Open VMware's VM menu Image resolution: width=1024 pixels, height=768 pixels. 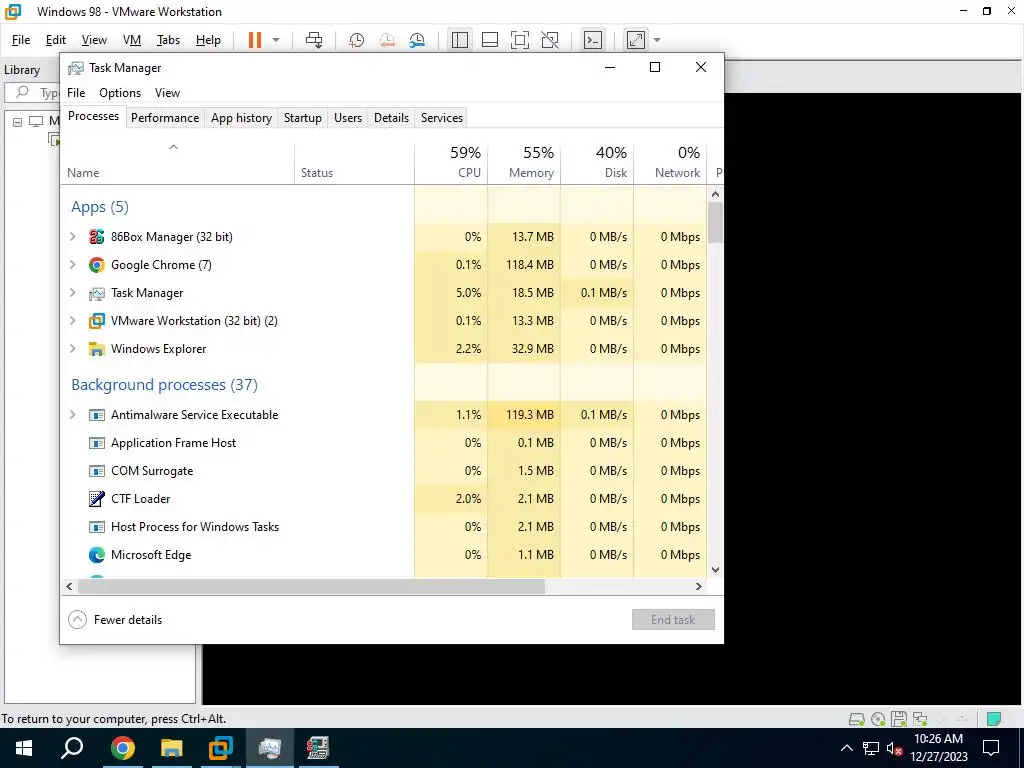click(132, 40)
